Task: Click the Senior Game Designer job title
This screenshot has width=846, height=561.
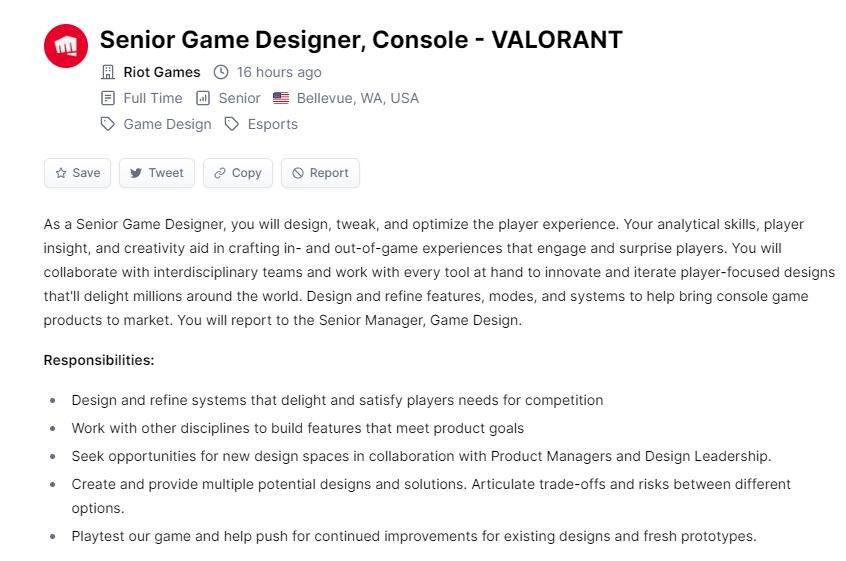Action: pos(361,40)
